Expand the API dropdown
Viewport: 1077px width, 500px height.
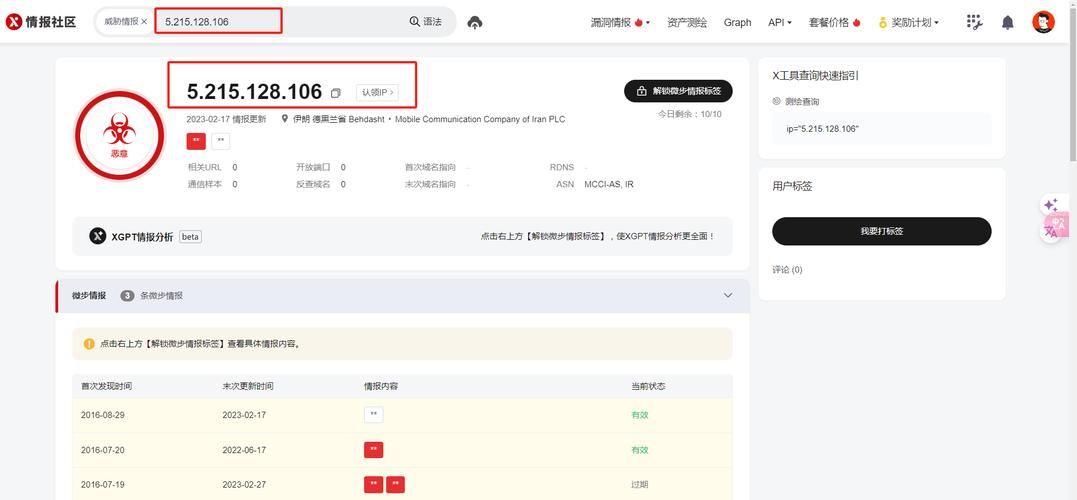click(x=780, y=23)
